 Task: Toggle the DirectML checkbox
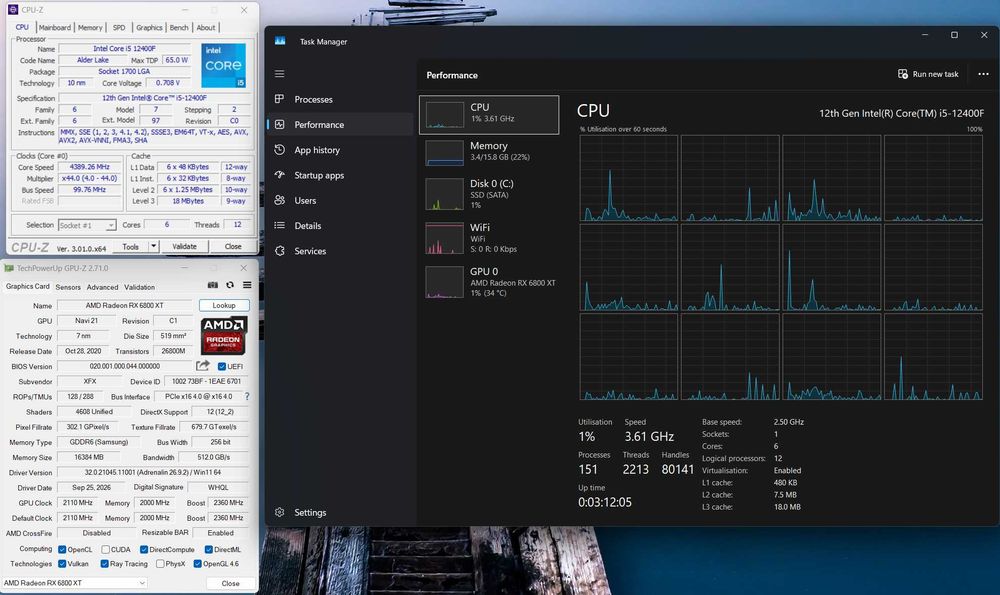click(x=209, y=549)
